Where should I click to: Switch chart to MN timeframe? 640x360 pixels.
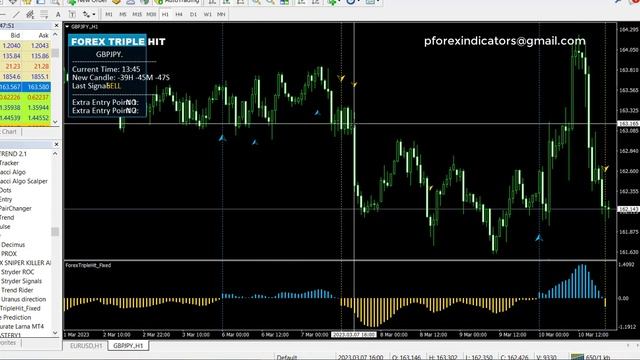pyautogui.click(x=221, y=14)
